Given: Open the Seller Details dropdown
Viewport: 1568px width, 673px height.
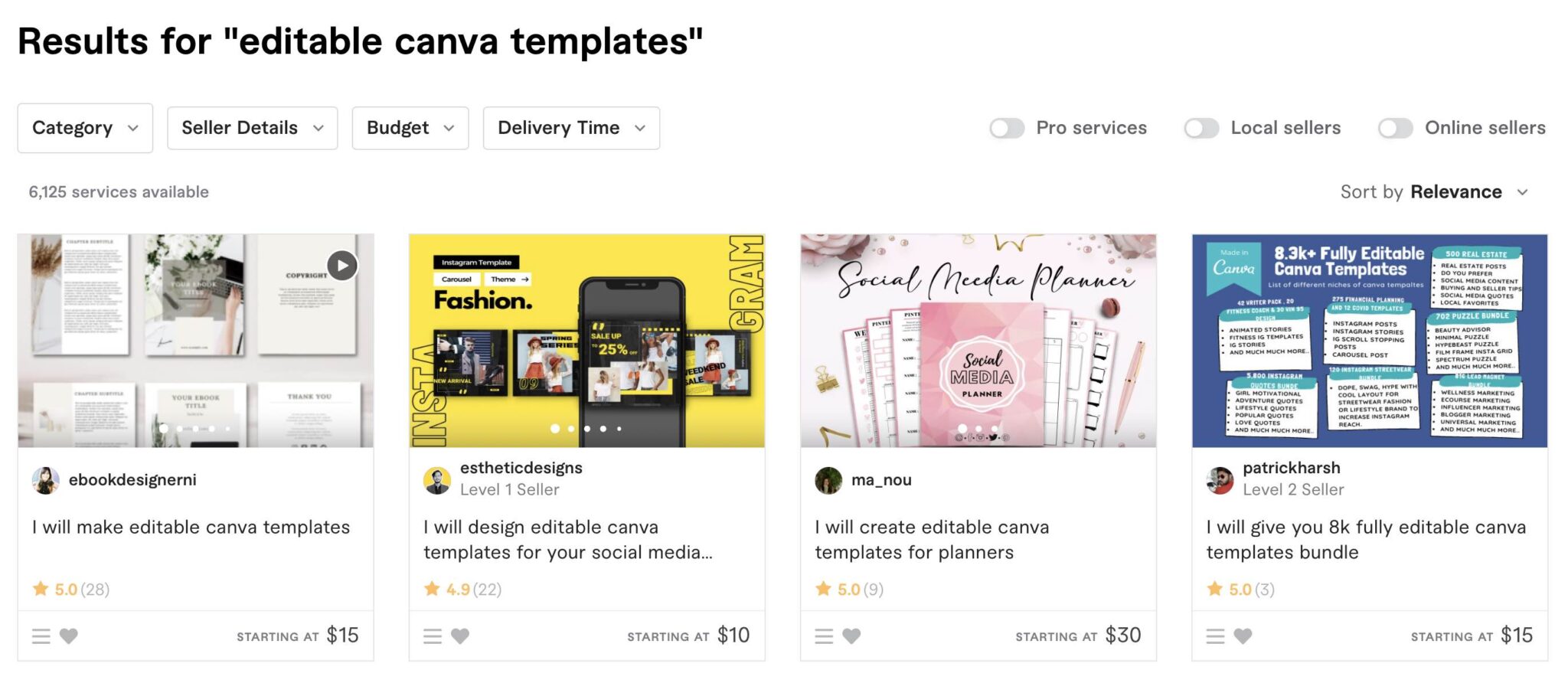Looking at the screenshot, I should (x=253, y=128).
